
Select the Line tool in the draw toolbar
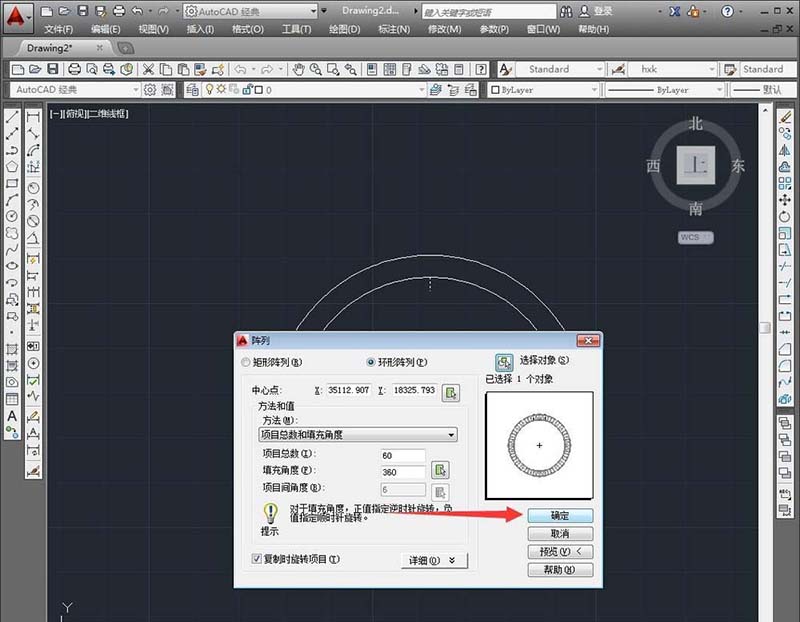click(12, 117)
